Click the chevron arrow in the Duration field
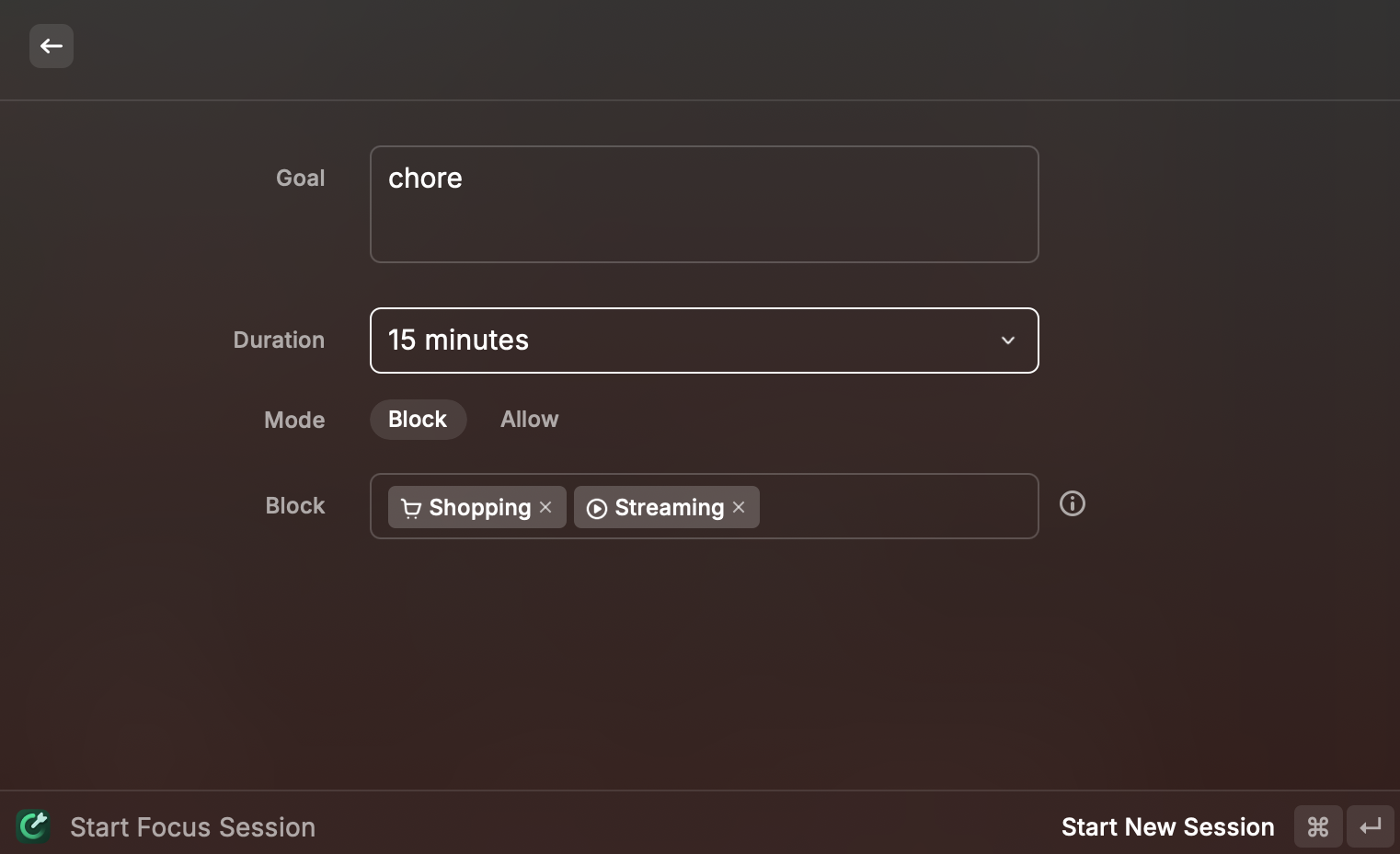This screenshot has height=854, width=1400. point(1007,340)
